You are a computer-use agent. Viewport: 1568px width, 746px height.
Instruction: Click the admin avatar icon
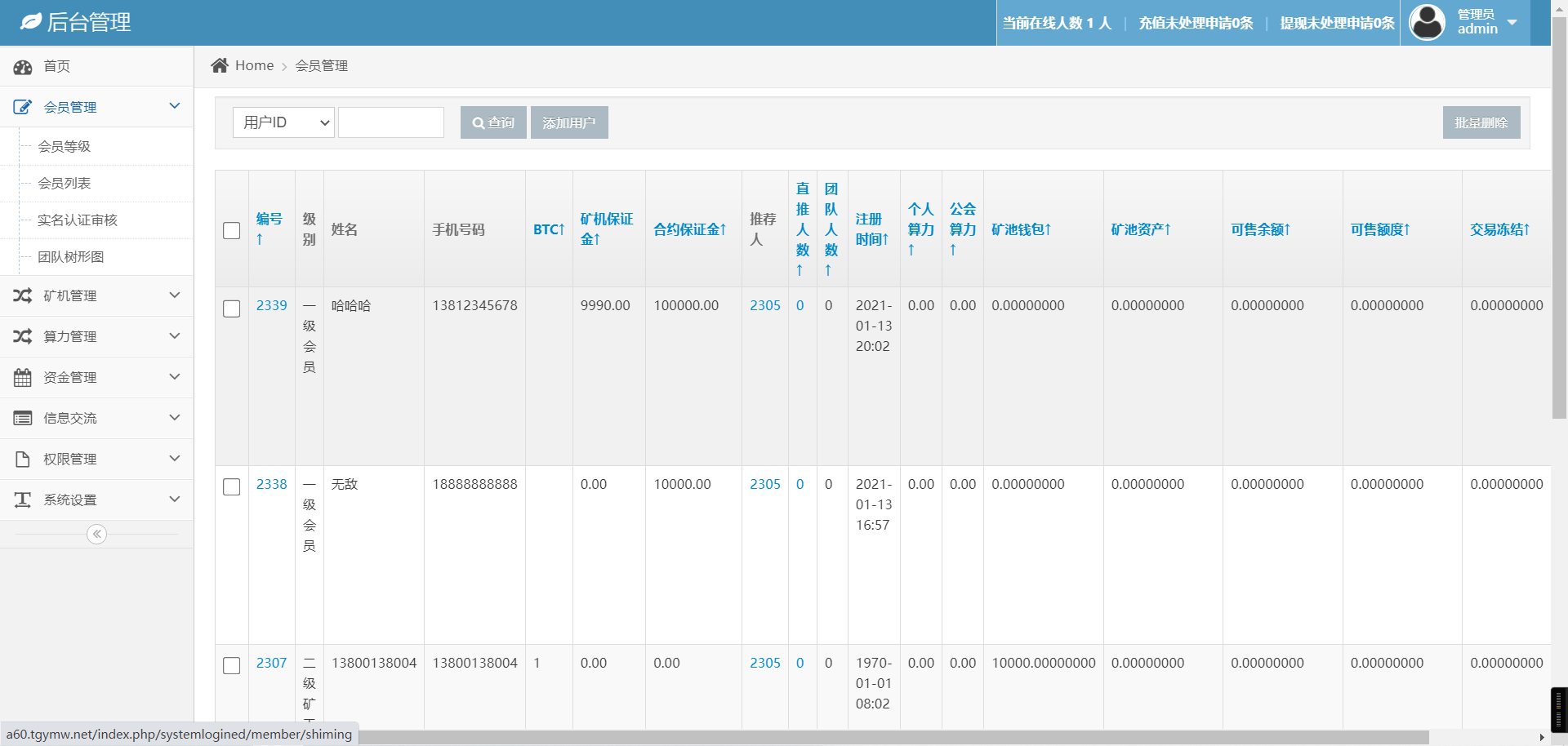click(1427, 22)
